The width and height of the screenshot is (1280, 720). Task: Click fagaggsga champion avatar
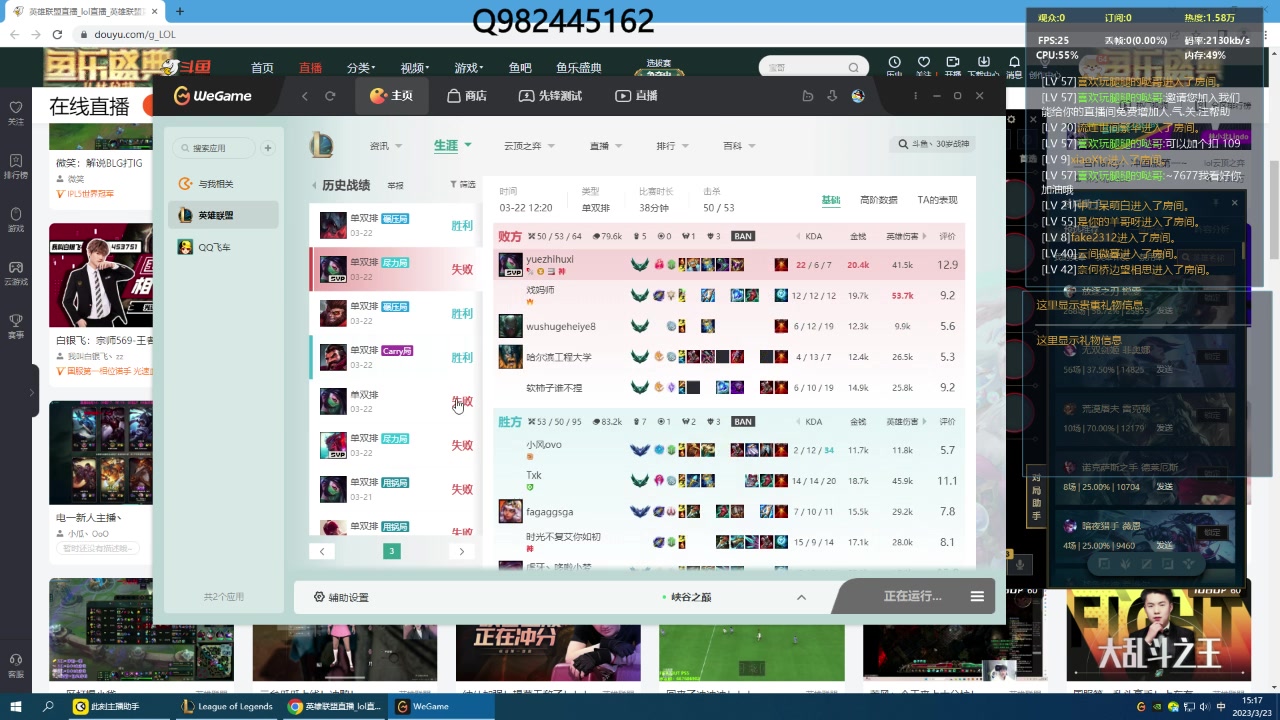pos(510,511)
